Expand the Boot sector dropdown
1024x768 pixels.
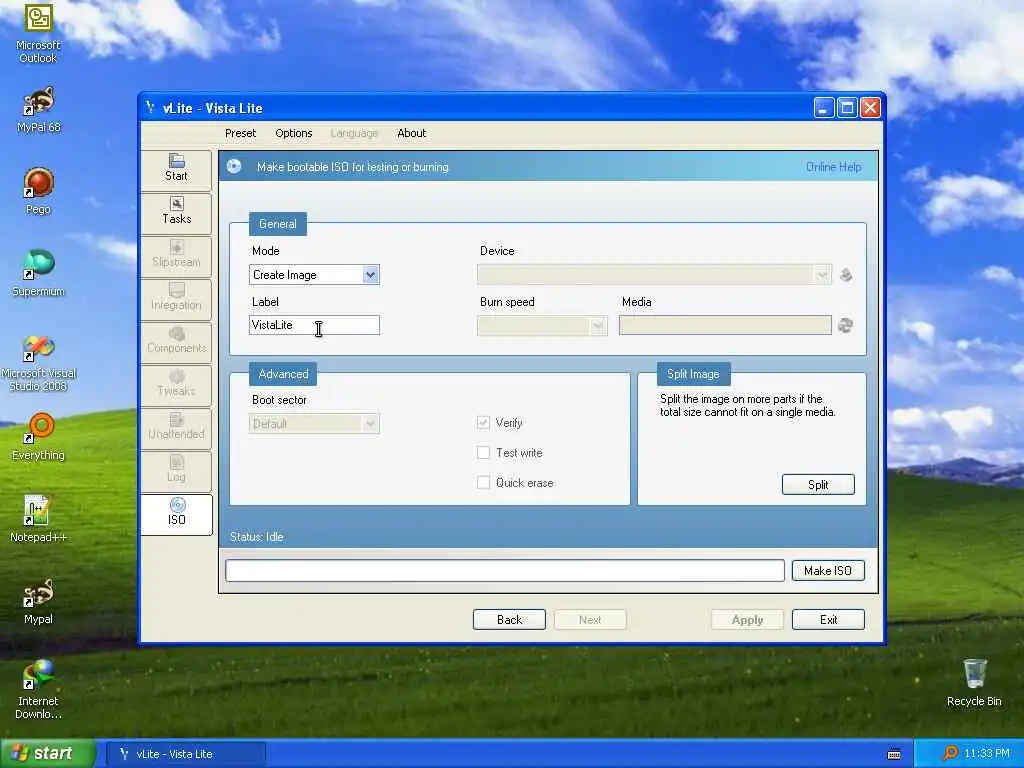tap(370, 424)
